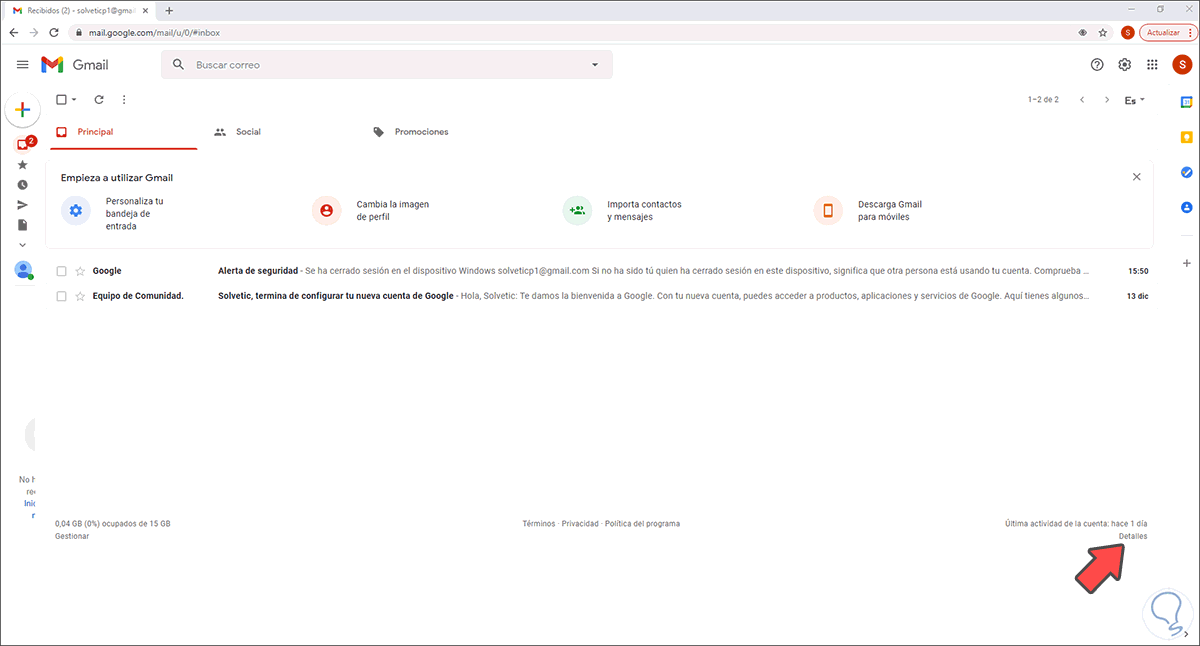Select checkbox for Equipo de Comunidad email

click(61, 296)
